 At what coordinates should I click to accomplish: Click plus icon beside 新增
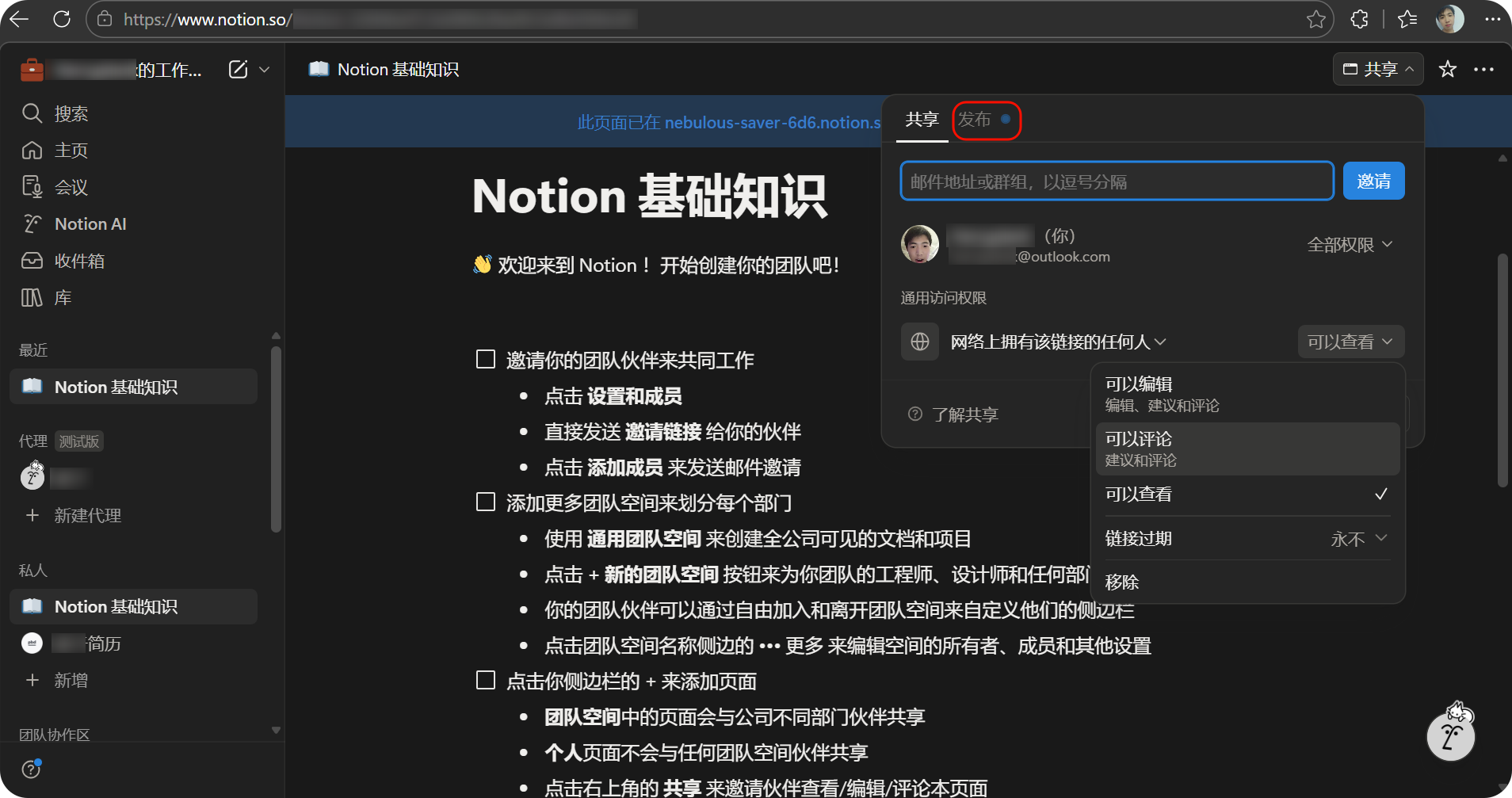[x=32, y=680]
